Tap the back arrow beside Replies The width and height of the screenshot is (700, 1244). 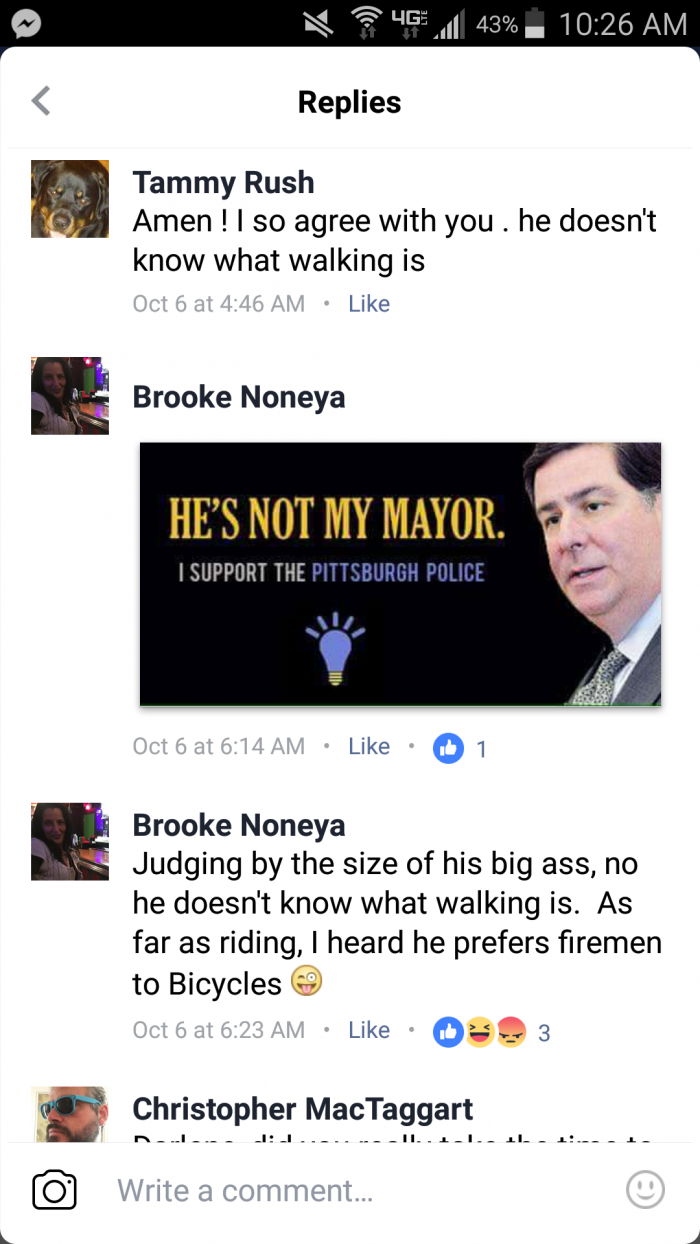coord(41,101)
